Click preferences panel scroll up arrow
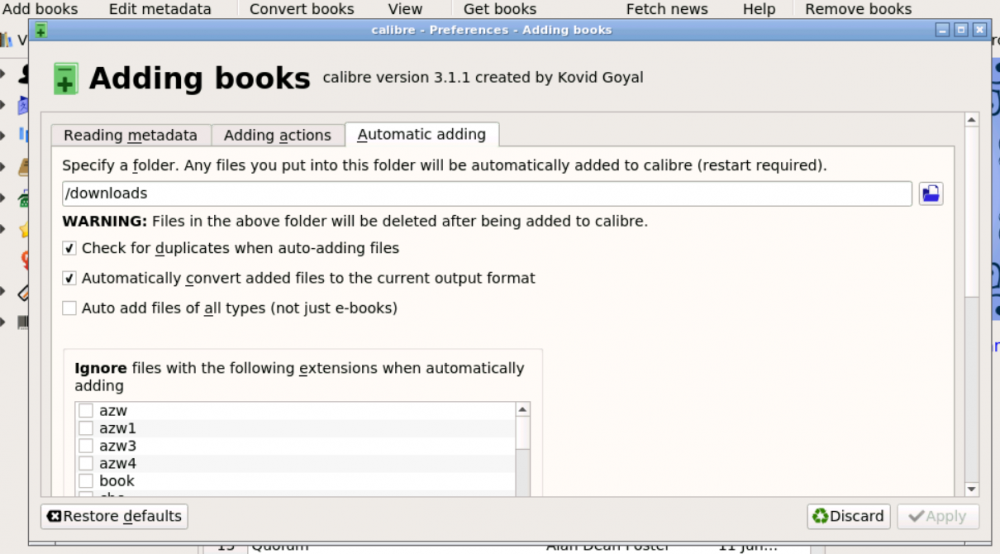Viewport: 1000px width, 554px height. [x=971, y=120]
